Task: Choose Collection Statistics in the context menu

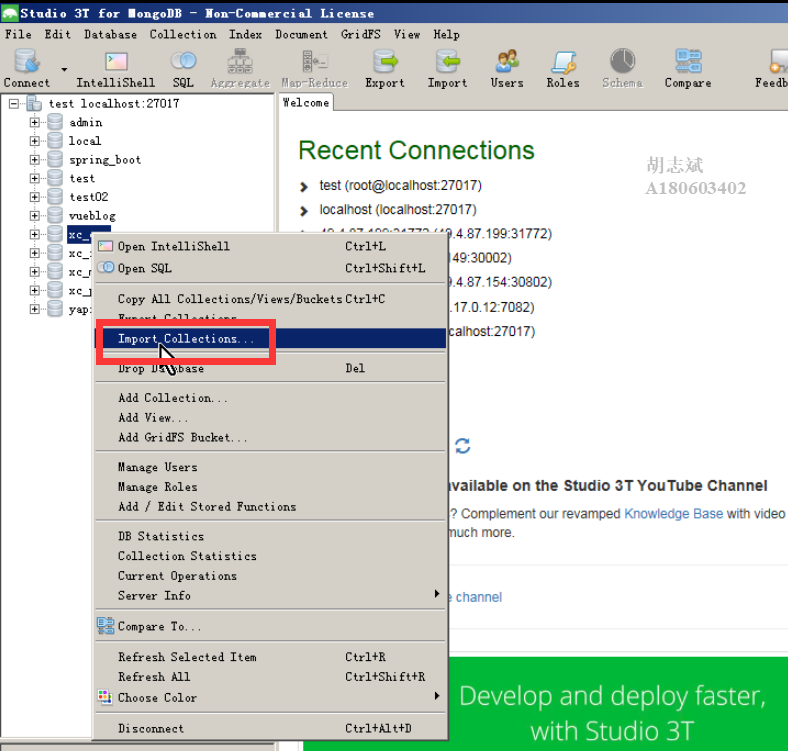Action: [271, 556]
